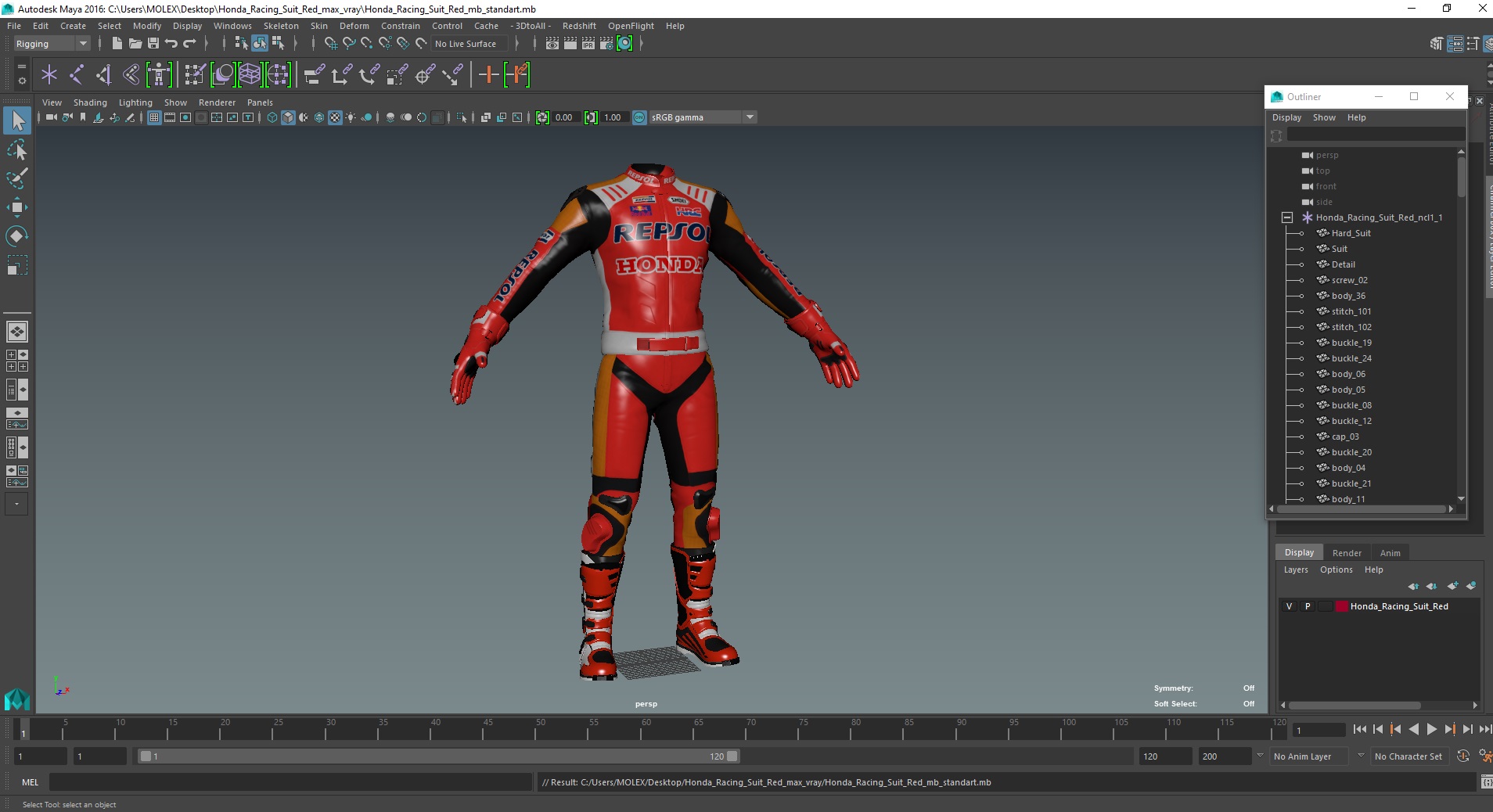This screenshot has width=1493, height=812.
Task: Open the shelf options gear menu
Action: (22, 81)
